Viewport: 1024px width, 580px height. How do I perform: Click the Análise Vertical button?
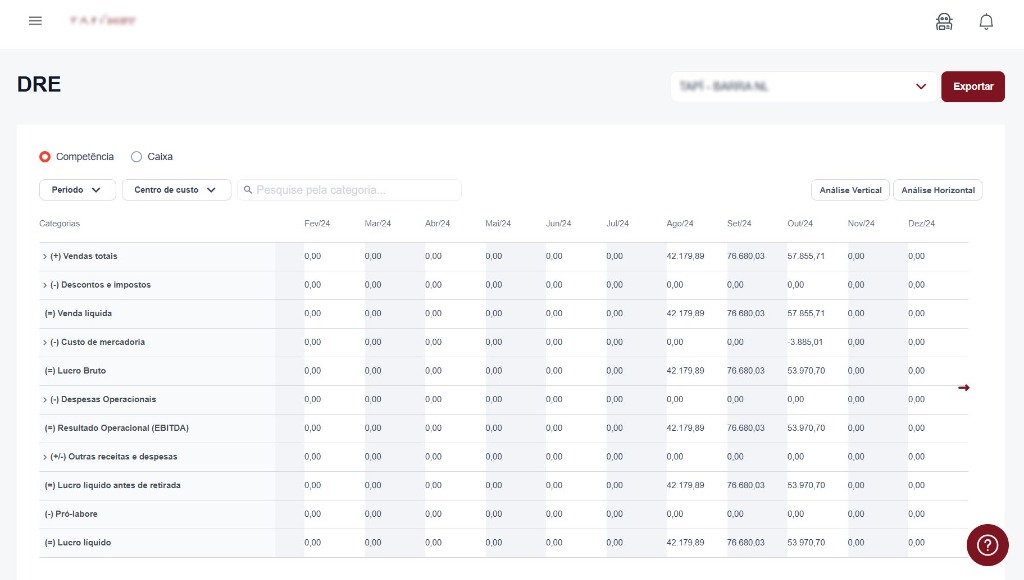coord(850,190)
